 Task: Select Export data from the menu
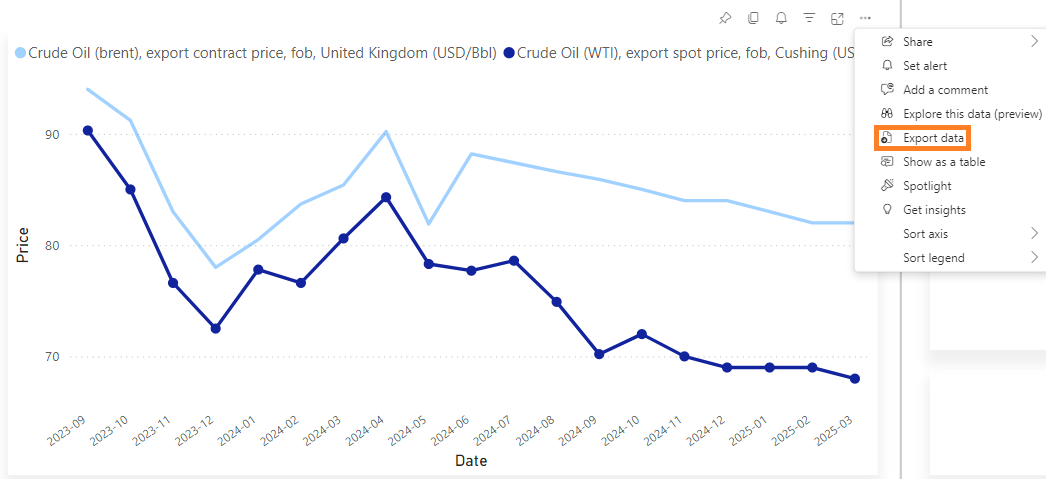pyautogui.click(x=933, y=138)
